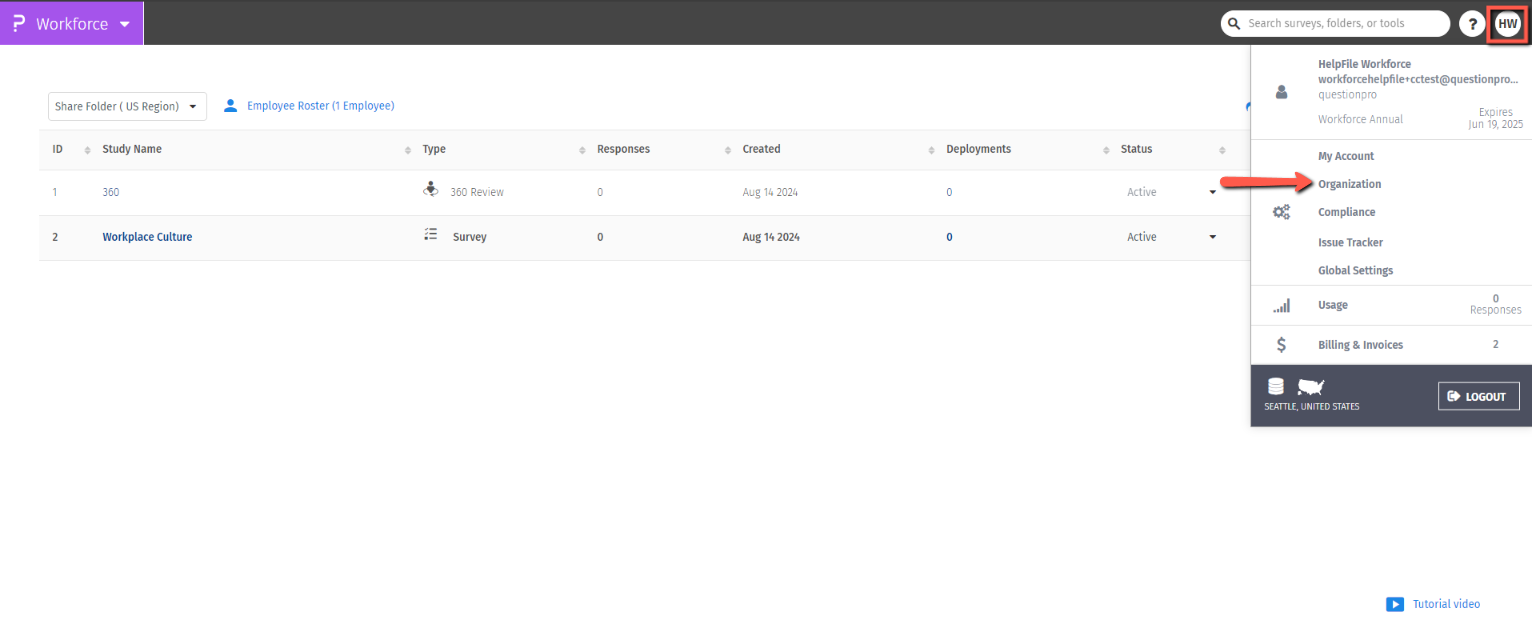Viewport: 1532px width, 632px height.
Task: Select Compliance menu item
Action: click(1346, 212)
